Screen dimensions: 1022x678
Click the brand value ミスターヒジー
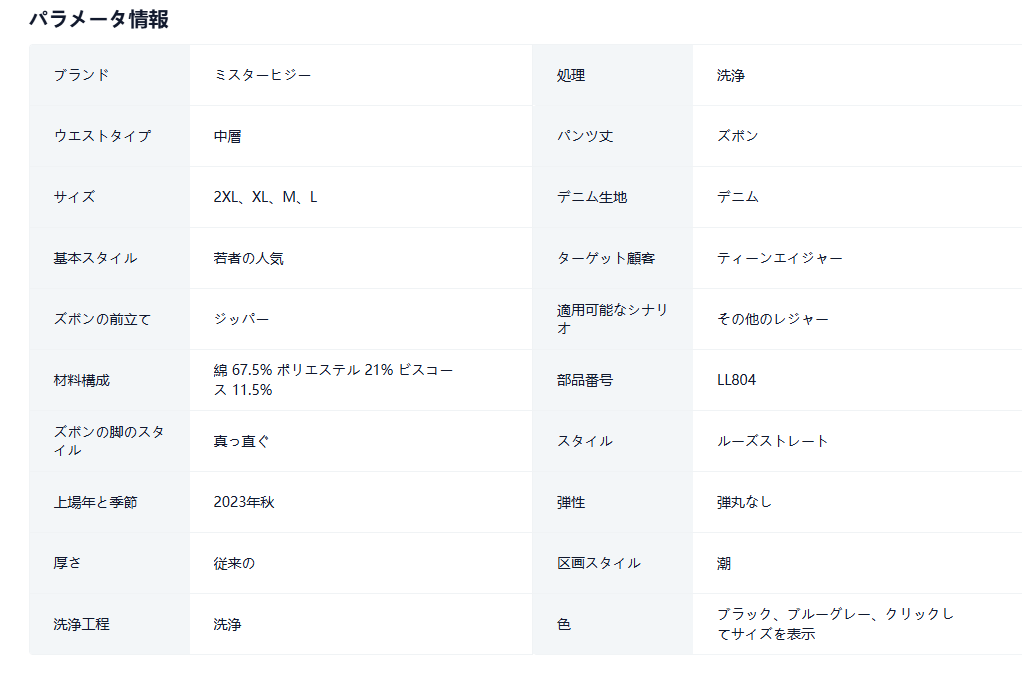262,75
